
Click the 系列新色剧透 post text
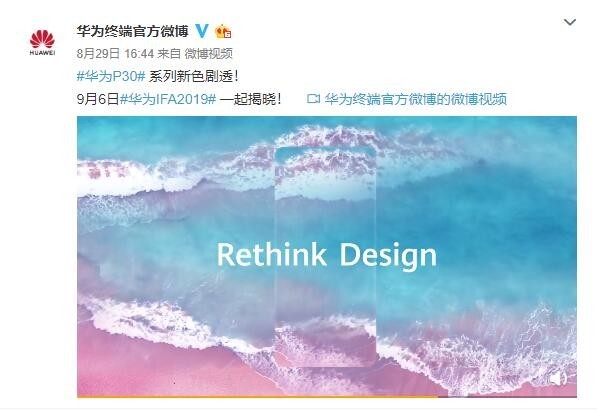click(x=193, y=77)
